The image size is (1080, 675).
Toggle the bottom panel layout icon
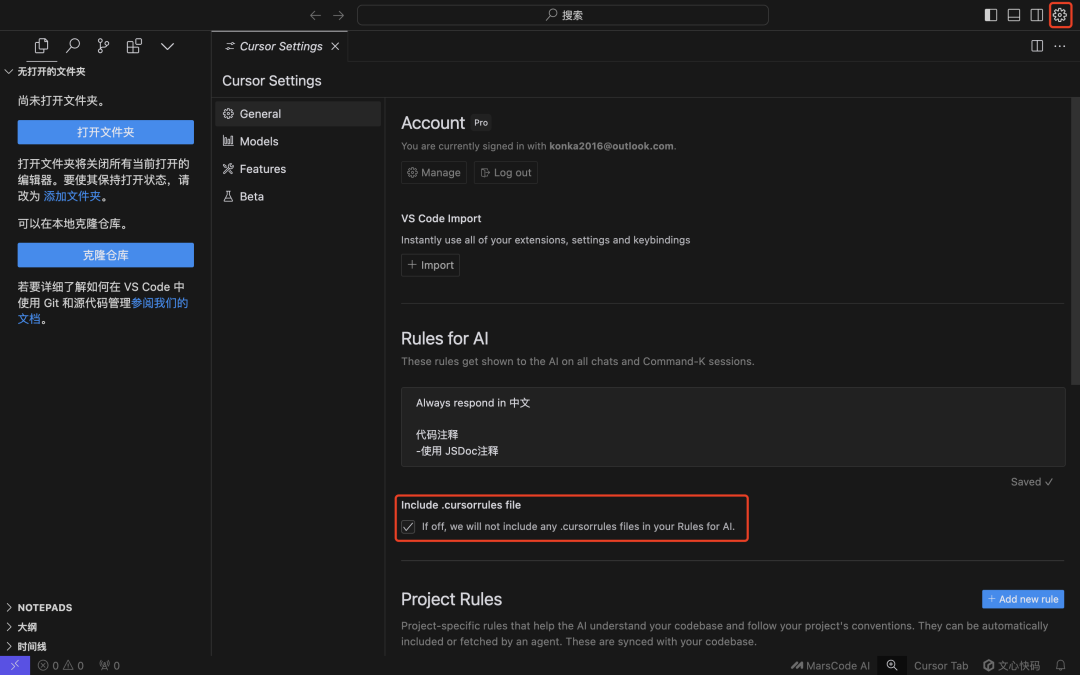click(x=1013, y=15)
